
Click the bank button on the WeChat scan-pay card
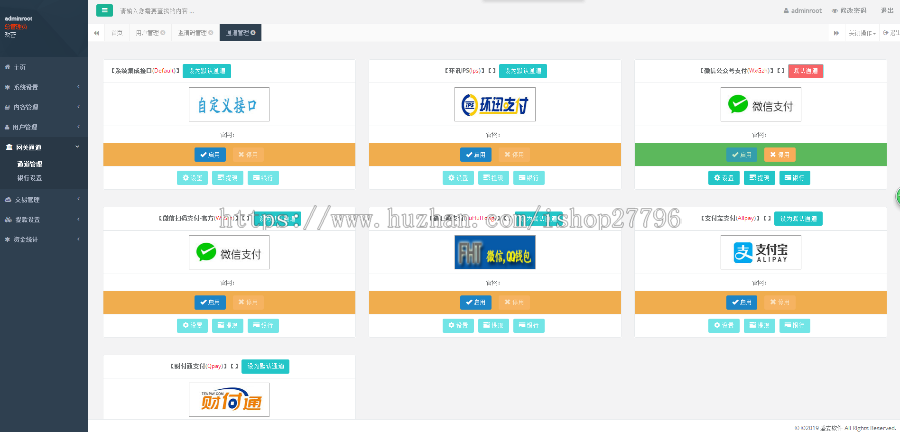tap(263, 326)
